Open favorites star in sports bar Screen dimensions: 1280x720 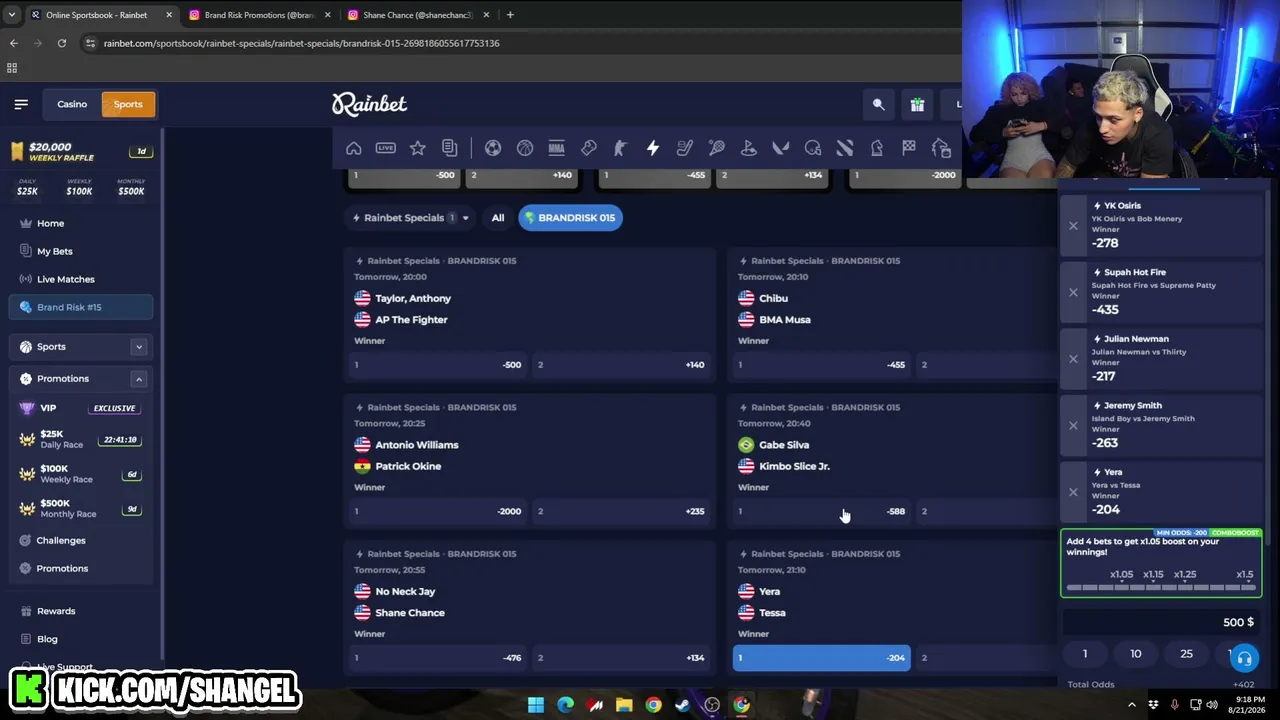(x=418, y=148)
